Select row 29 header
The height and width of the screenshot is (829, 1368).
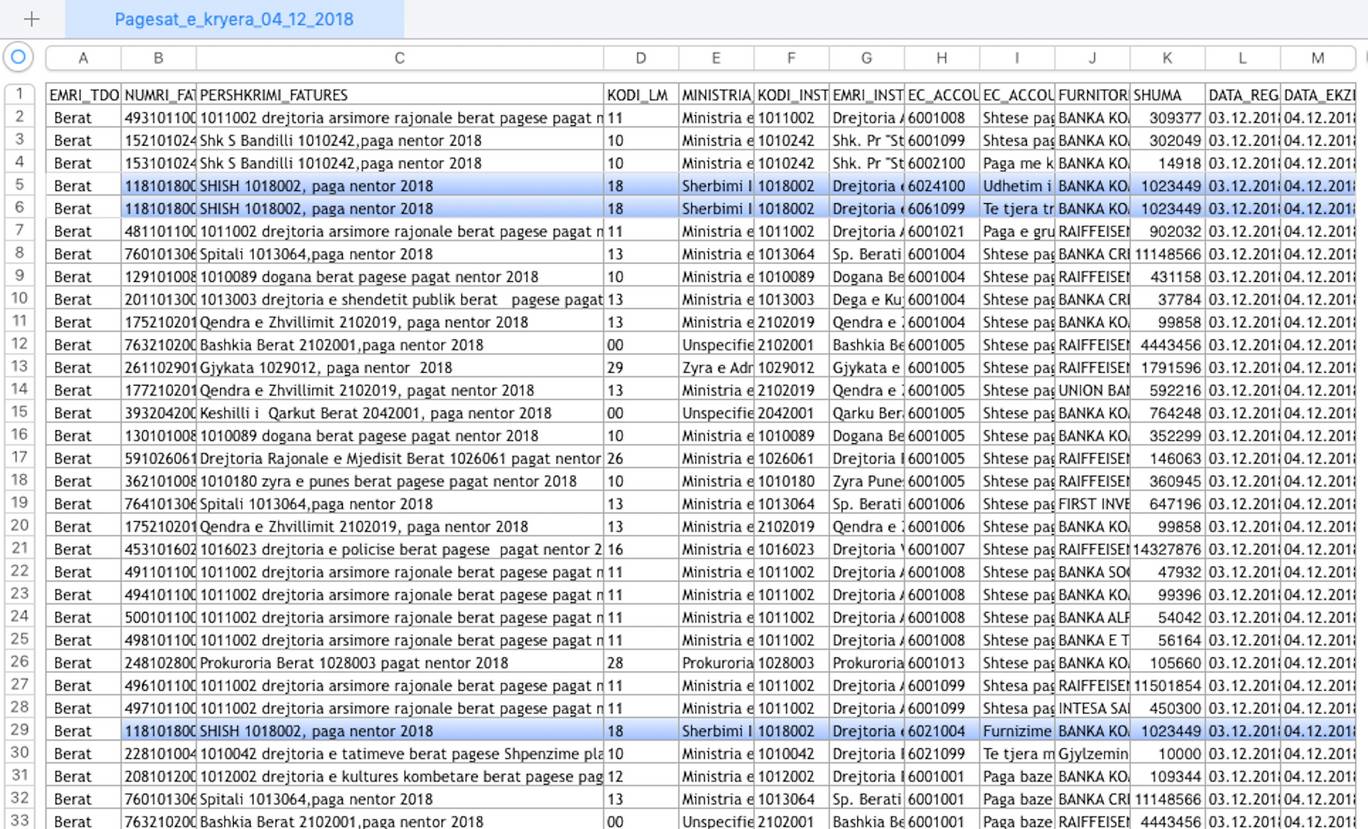pyautogui.click(x=18, y=731)
